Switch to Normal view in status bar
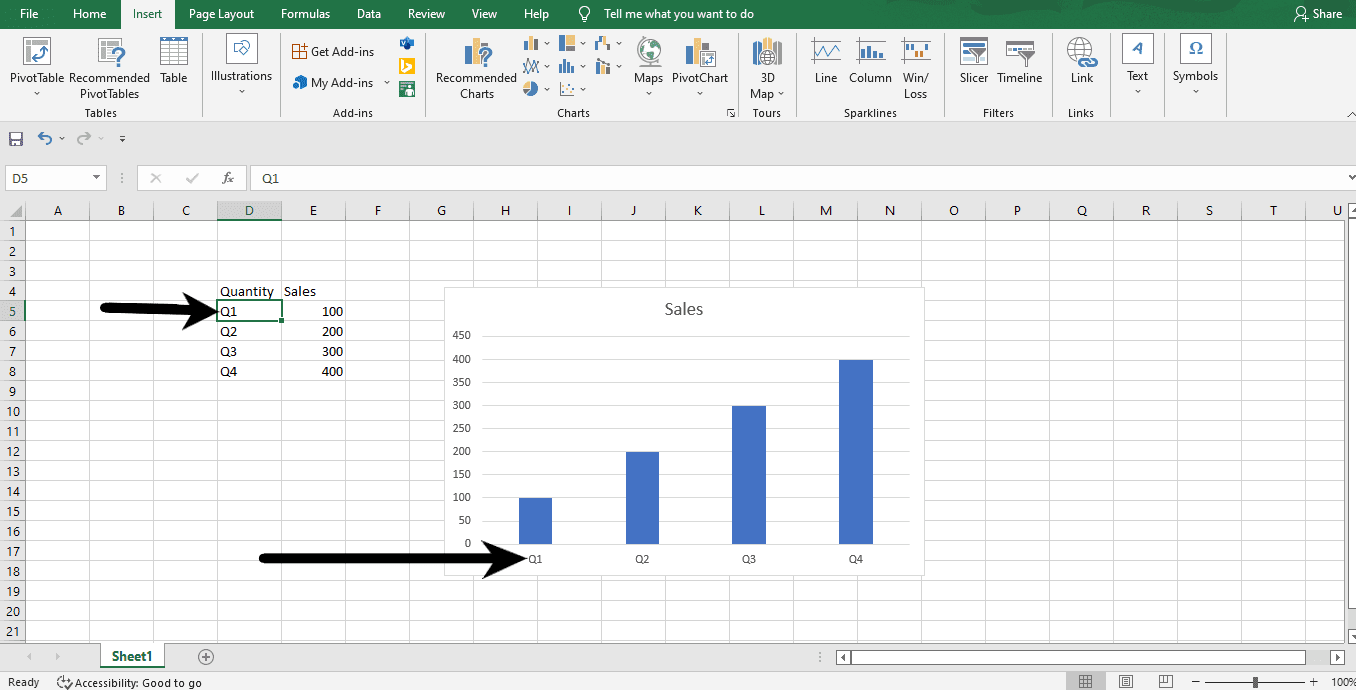 1085,682
